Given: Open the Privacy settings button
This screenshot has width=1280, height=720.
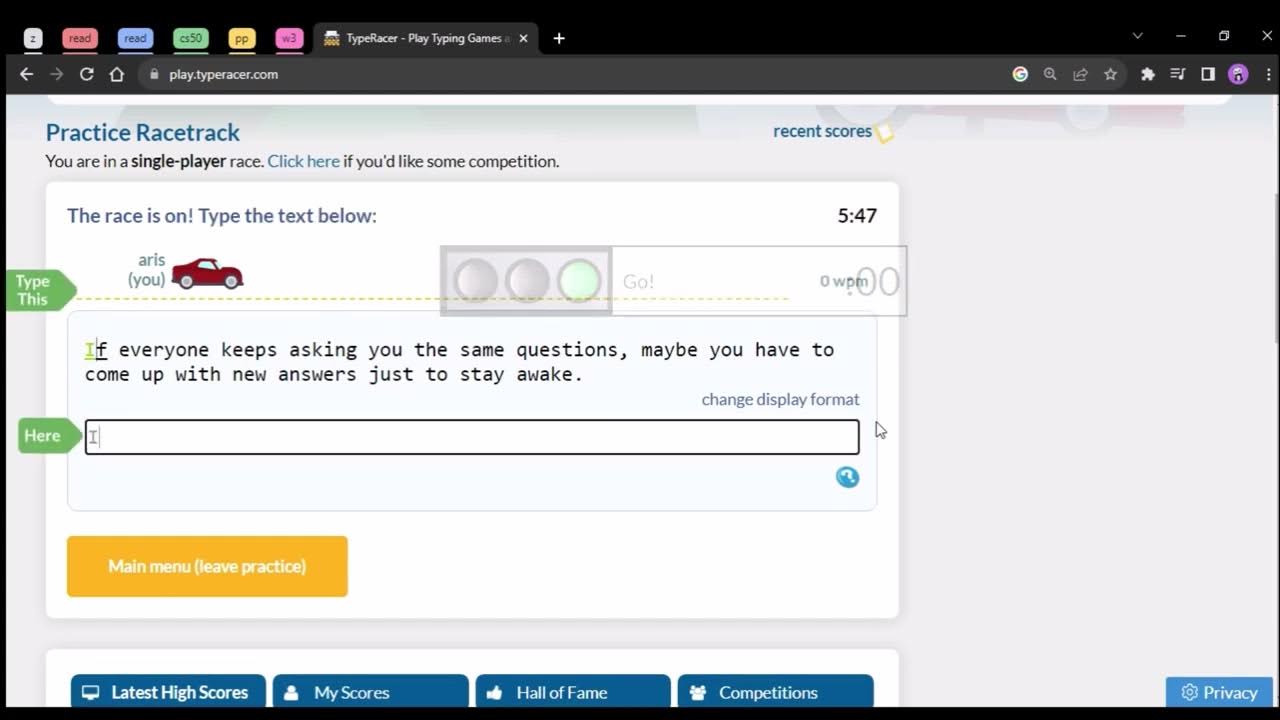Looking at the screenshot, I should [1219, 692].
